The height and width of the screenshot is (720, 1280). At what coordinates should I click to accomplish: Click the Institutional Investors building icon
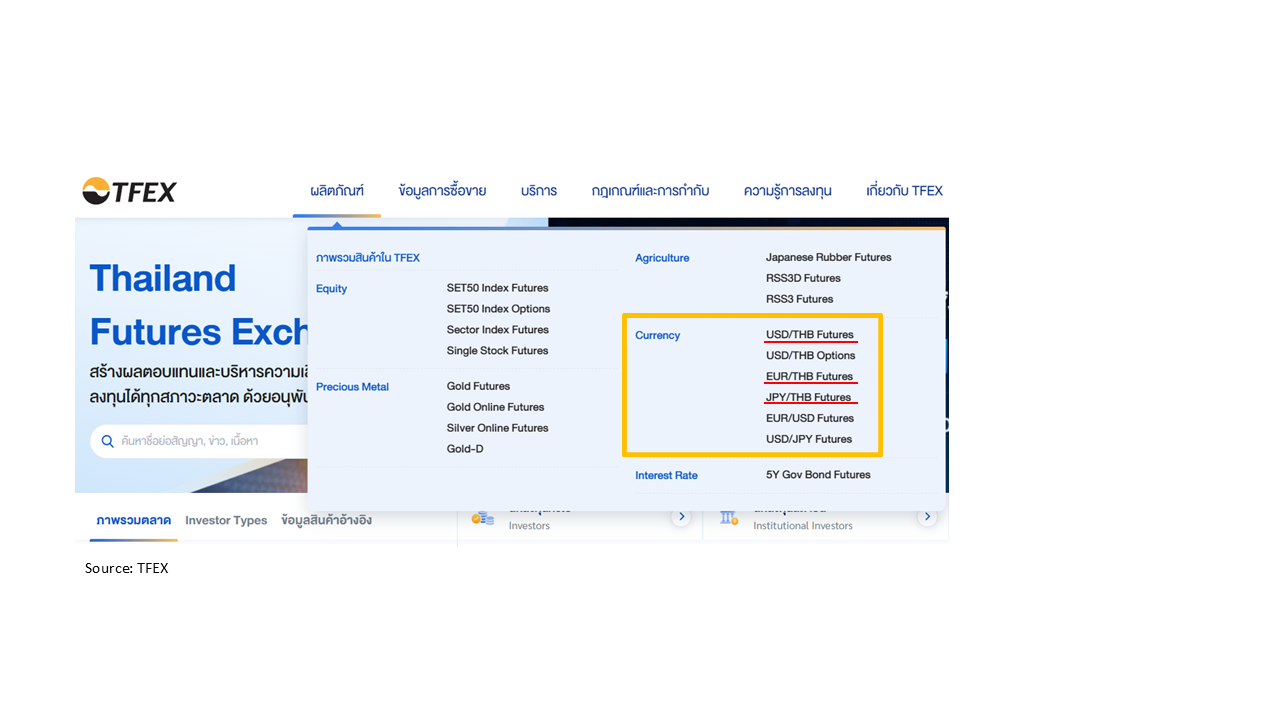tap(729, 518)
